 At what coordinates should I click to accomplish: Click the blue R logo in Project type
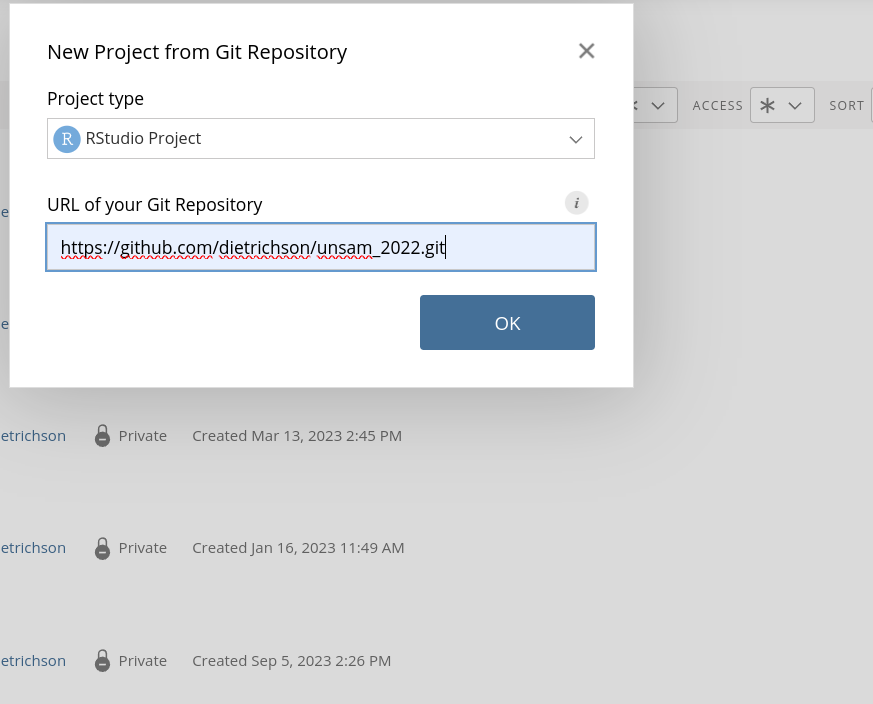click(67, 139)
